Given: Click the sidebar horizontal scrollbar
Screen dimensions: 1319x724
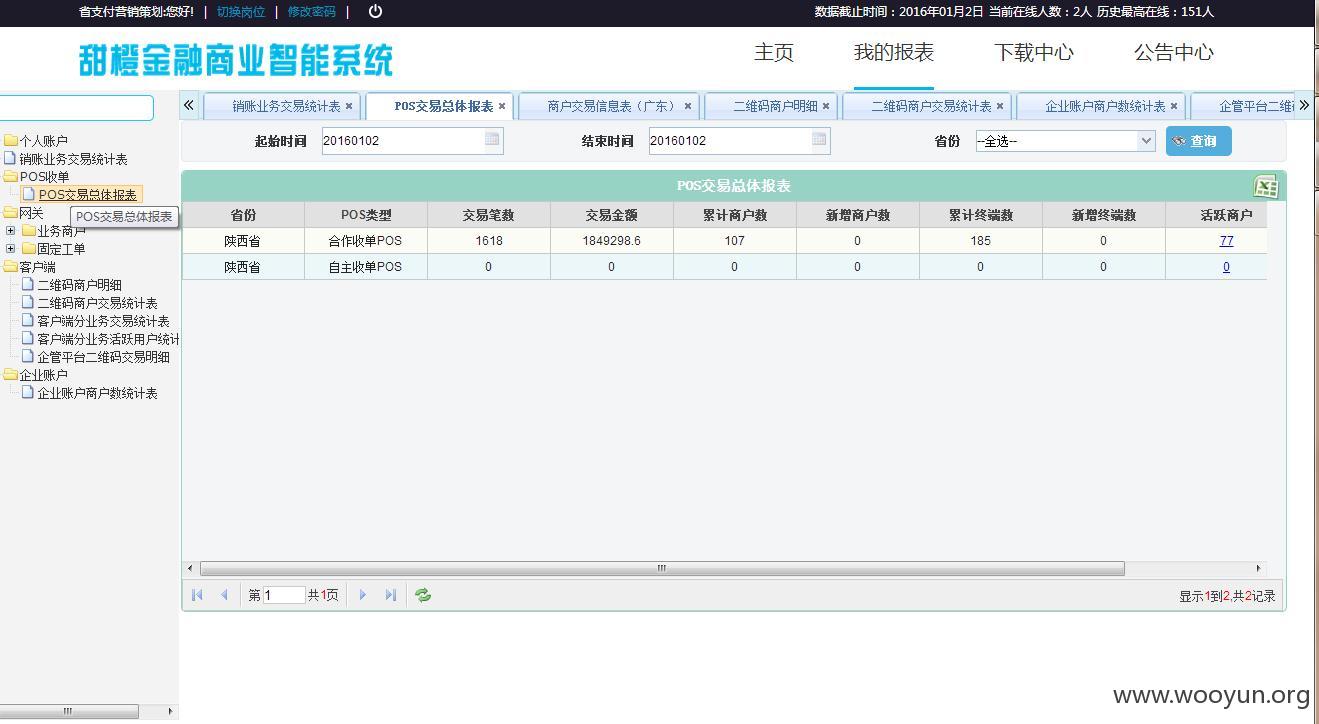Looking at the screenshot, I should pyautogui.click(x=70, y=712).
